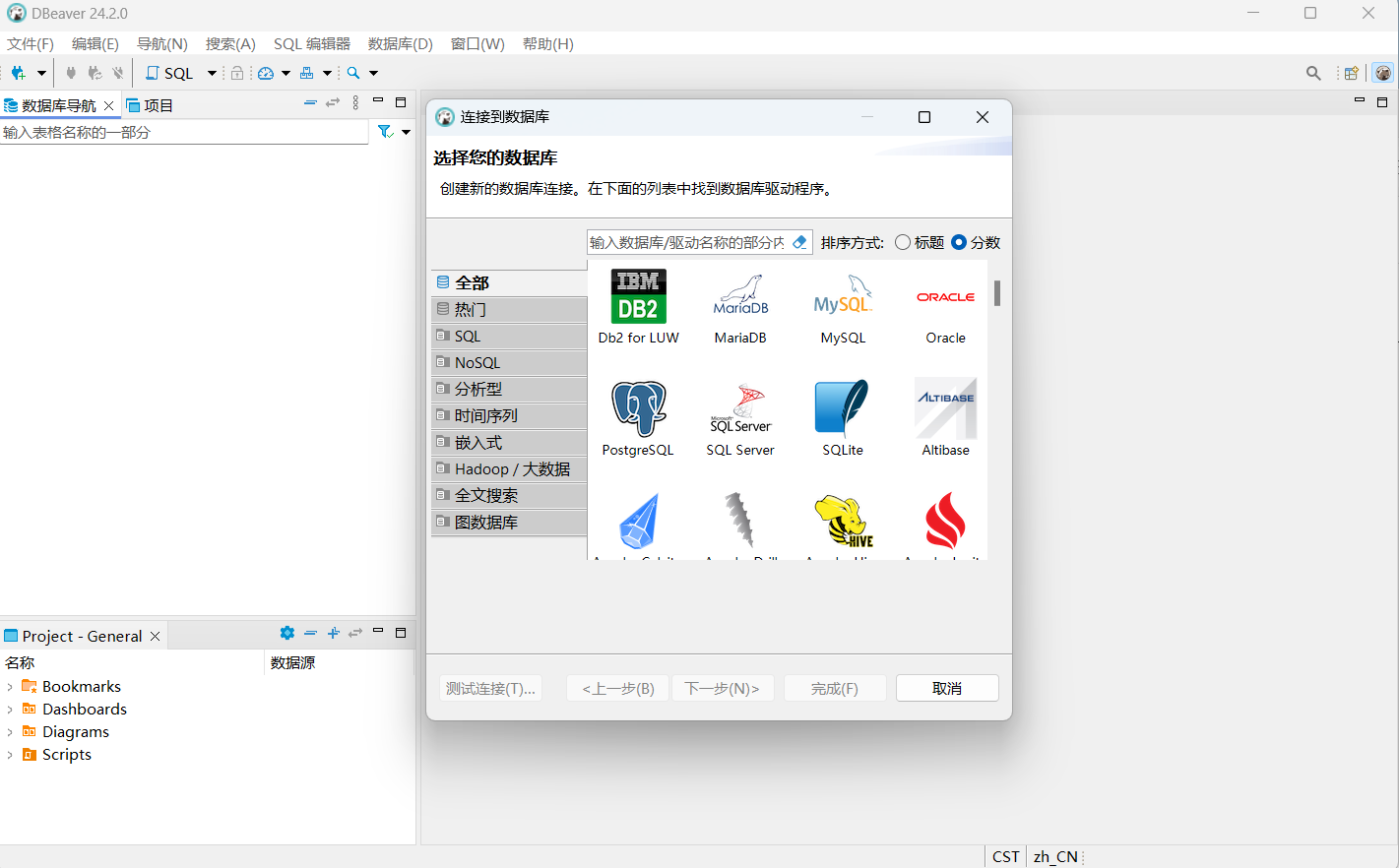Click the Disconnect icon in toolbar
This screenshot has width=1399, height=868.
[x=118, y=73]
